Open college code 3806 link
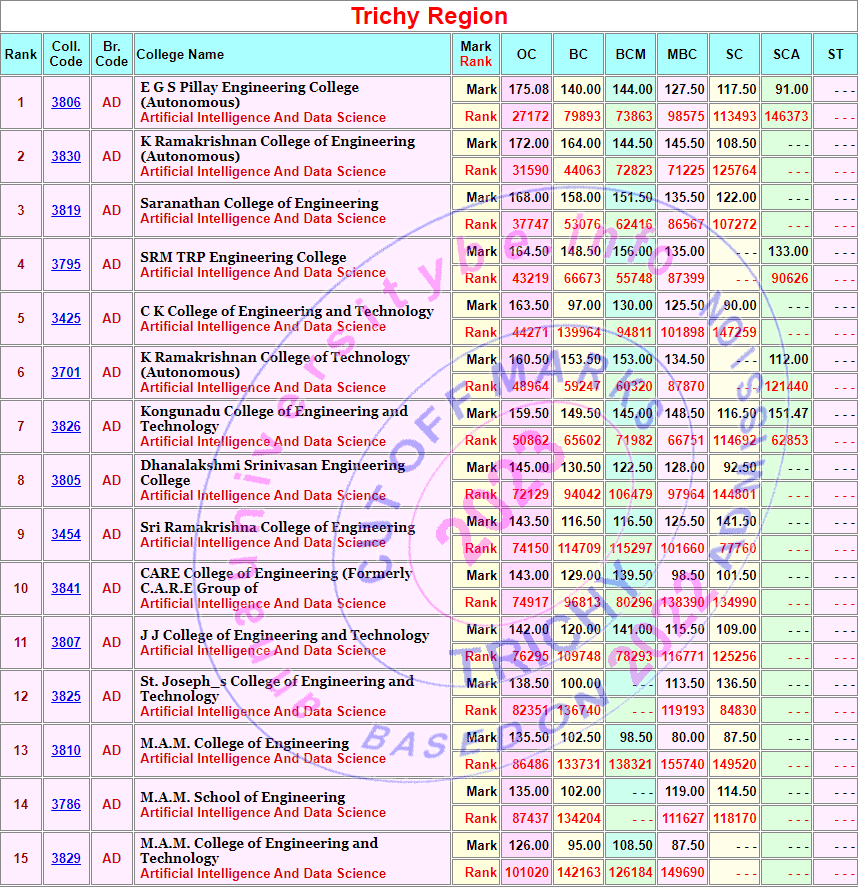 pos(66,103)
